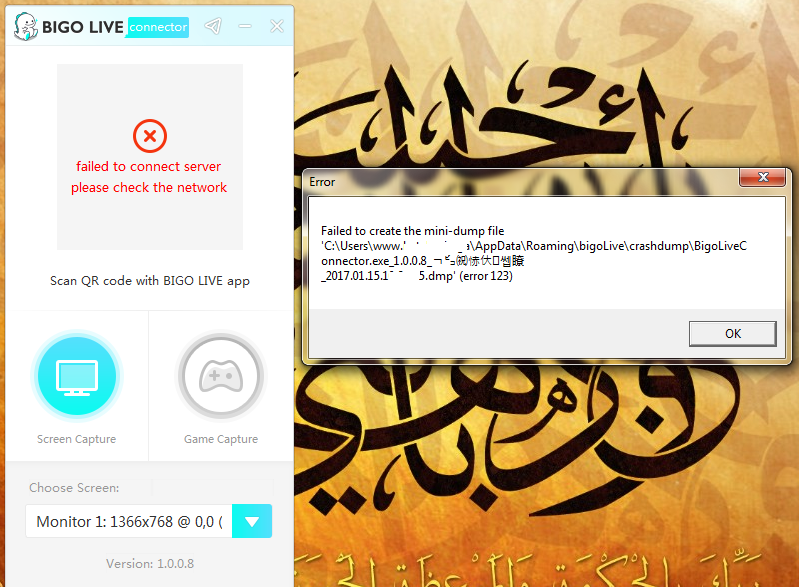
Task: Click OK in the Error dialog
Action: (x=733, y=334)
